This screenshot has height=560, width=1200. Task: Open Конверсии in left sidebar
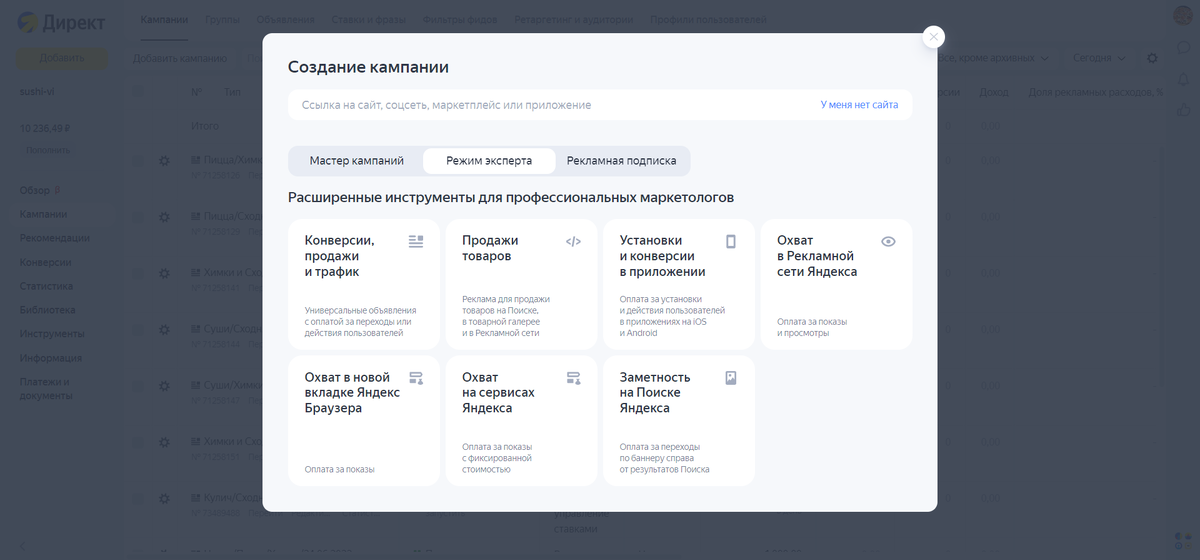[46, 262]
